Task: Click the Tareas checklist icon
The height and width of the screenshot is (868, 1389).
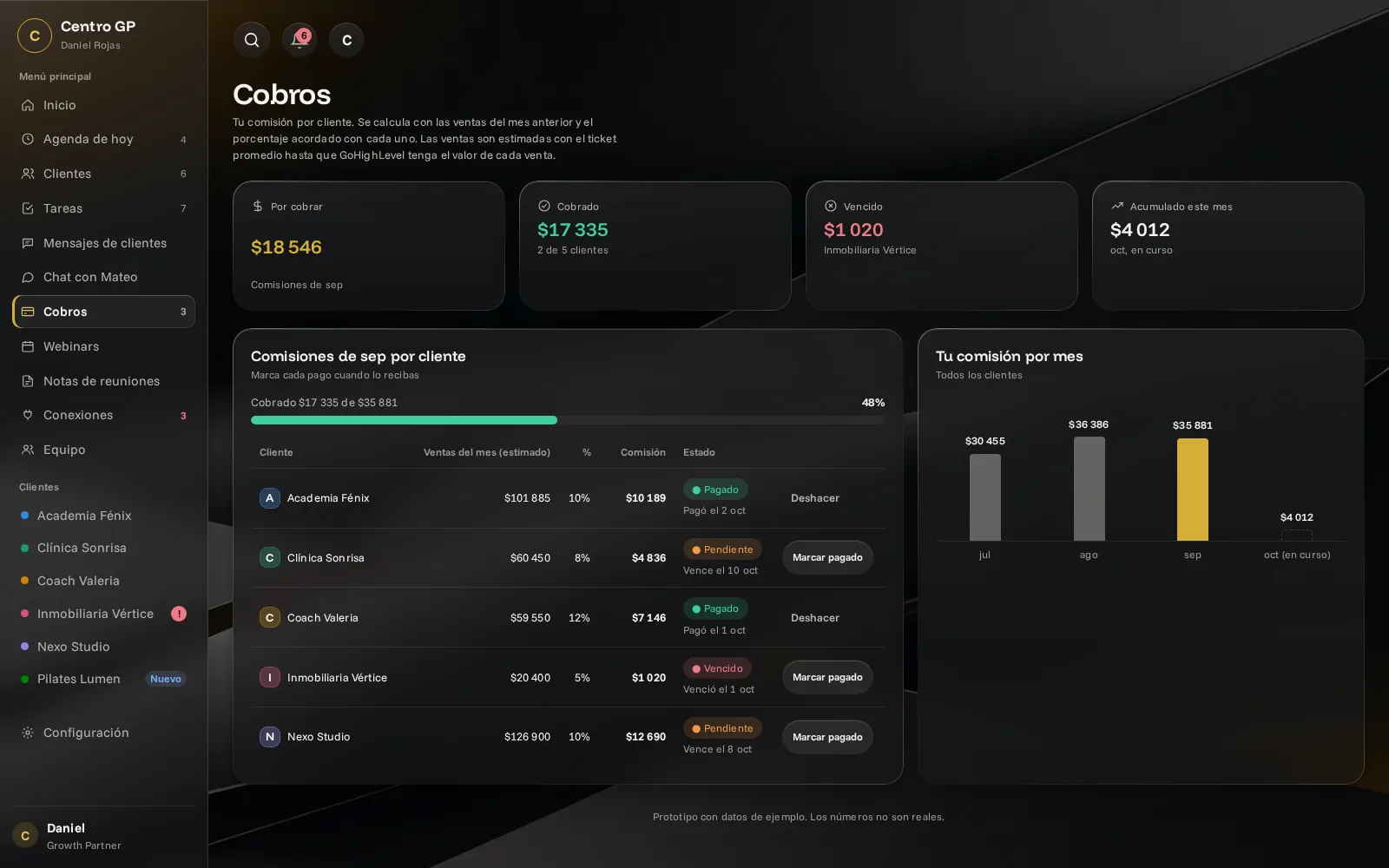Action: click(x=28, y=208)
